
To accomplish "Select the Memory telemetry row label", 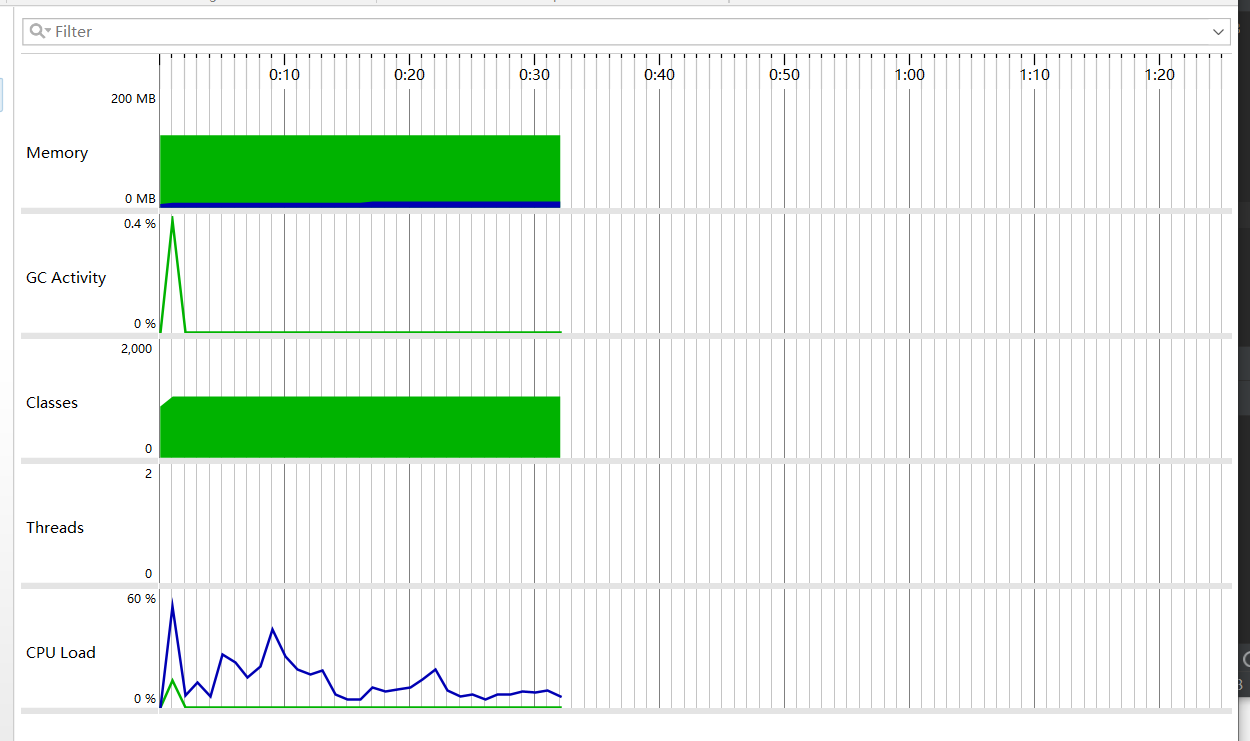I will click(x=57, y=153).
